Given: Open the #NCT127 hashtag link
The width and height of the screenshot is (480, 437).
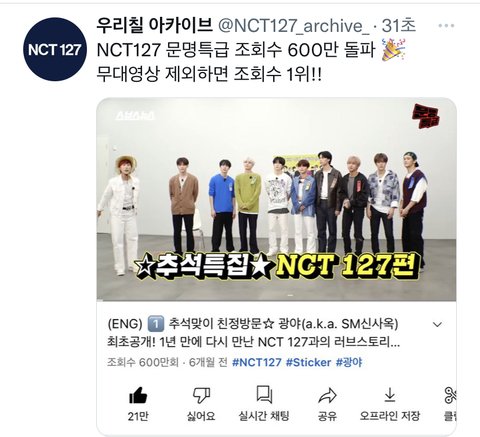Looking at the screenshot, I should [x=257, y=362].
